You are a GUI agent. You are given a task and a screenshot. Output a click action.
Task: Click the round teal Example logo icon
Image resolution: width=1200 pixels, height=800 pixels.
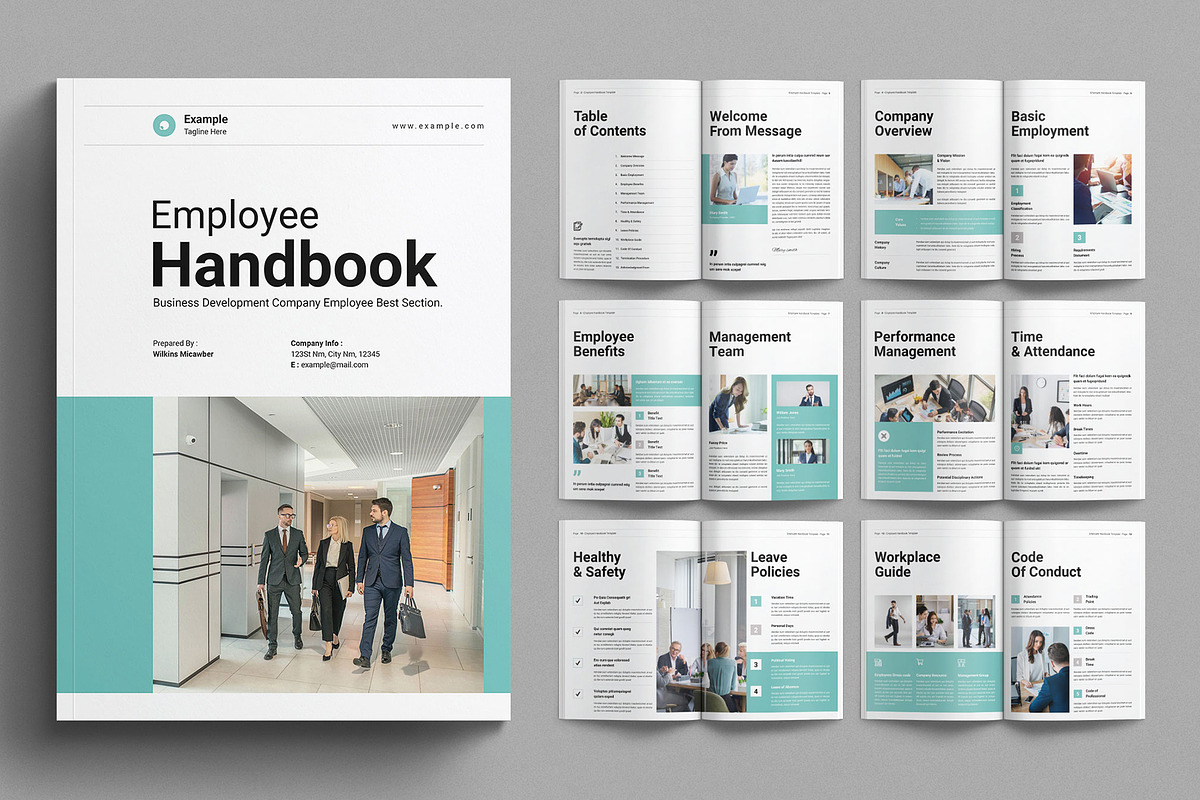coord(164,125)
